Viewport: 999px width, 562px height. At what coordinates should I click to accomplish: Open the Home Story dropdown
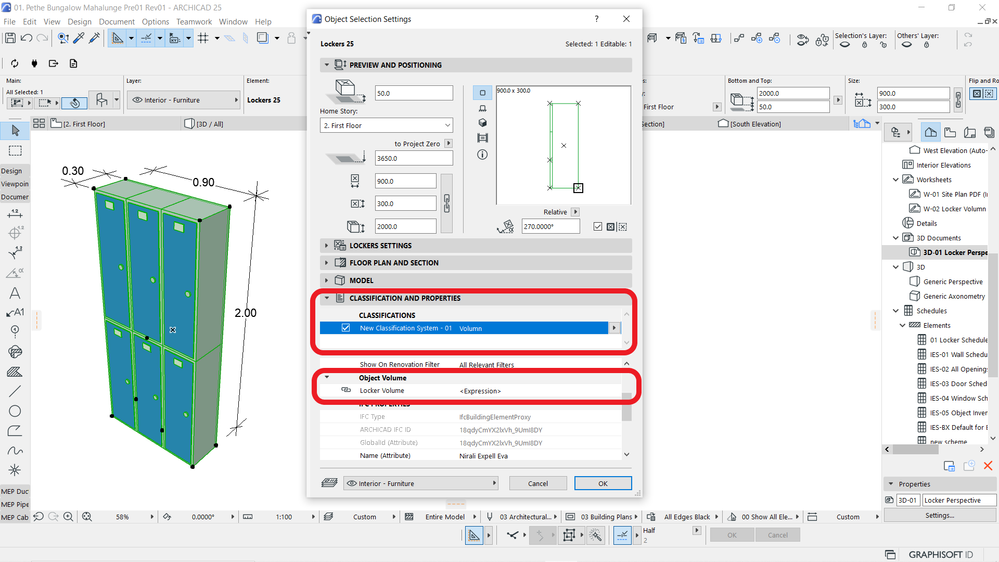pyautogui.click(x=387, y=126)
